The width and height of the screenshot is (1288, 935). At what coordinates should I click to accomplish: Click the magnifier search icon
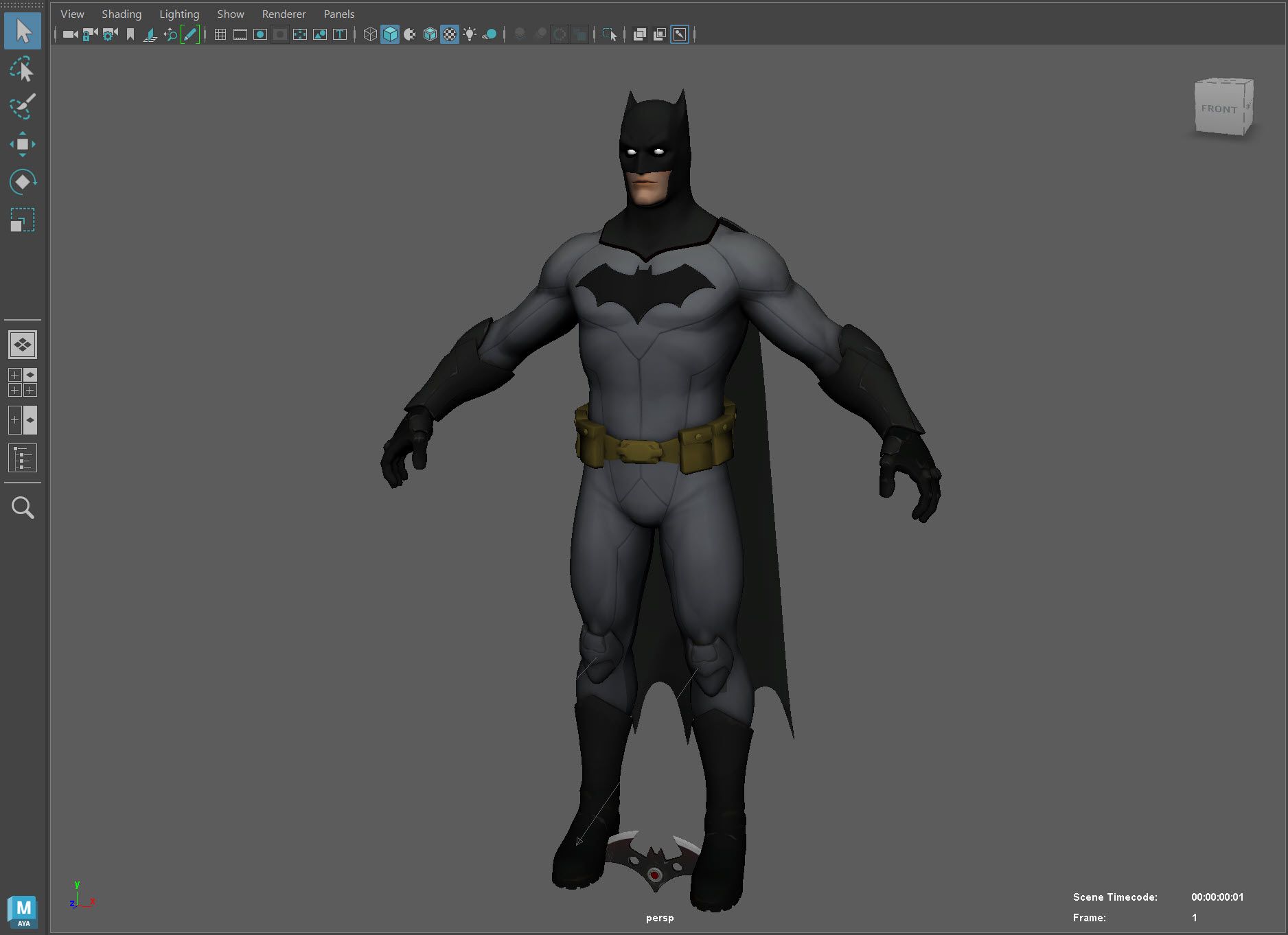point(23,508)
